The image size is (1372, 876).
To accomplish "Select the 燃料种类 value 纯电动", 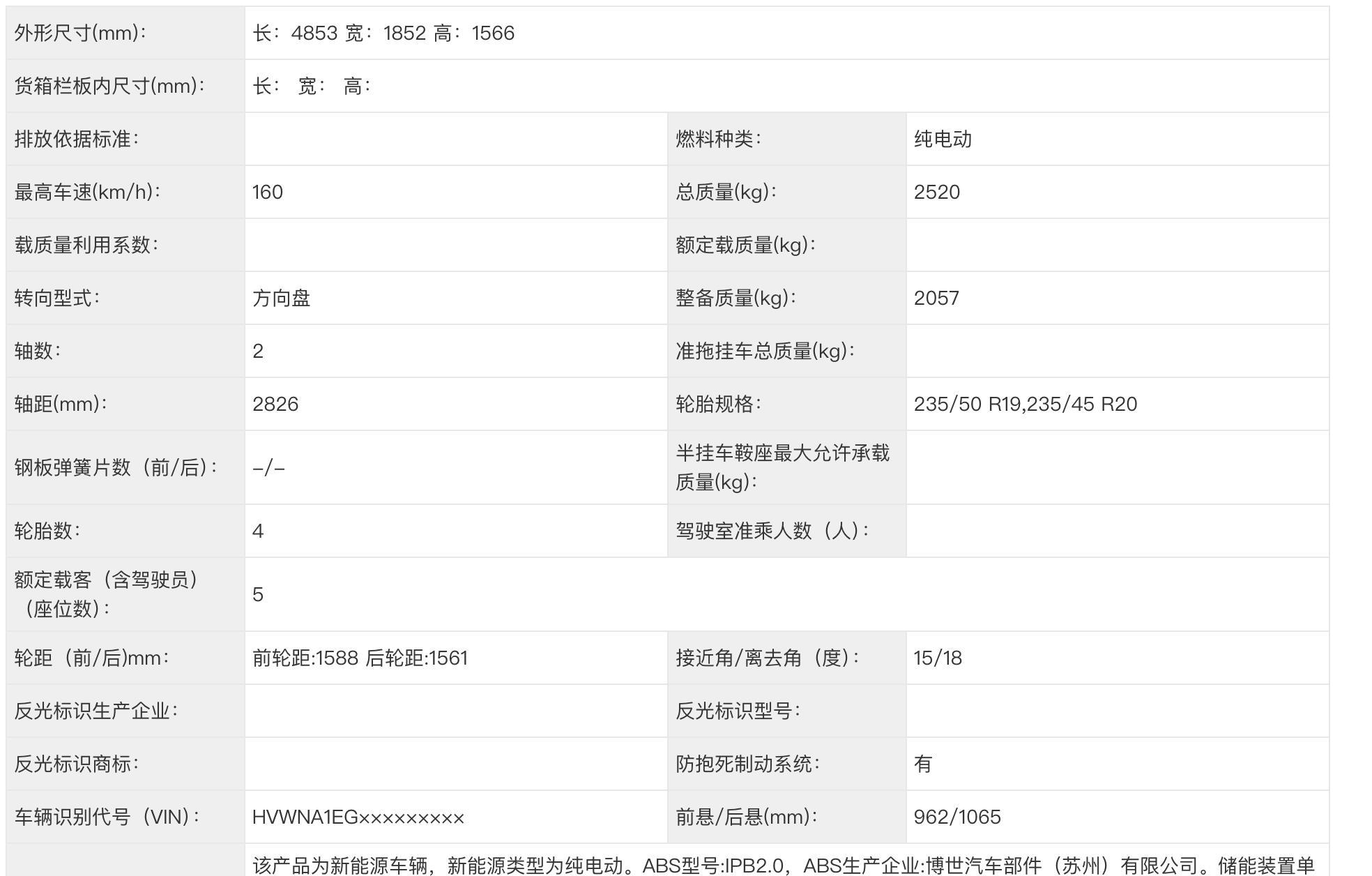I will click(x=943, y=139).
